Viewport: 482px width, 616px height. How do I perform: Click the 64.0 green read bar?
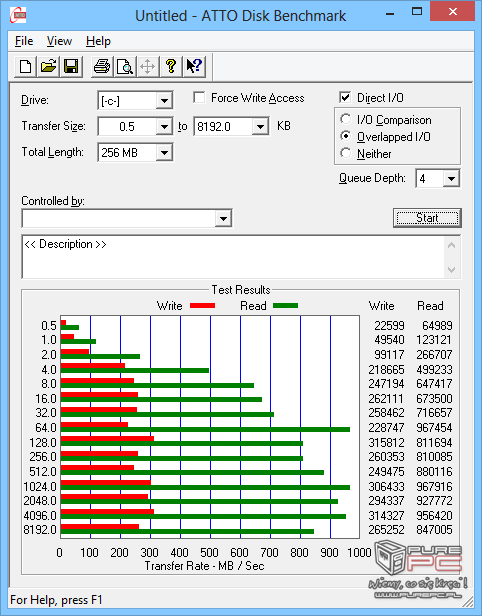point(205,429)
